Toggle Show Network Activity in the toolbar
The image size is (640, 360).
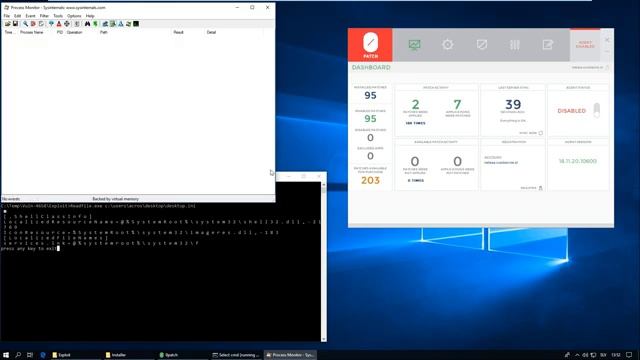120,24
